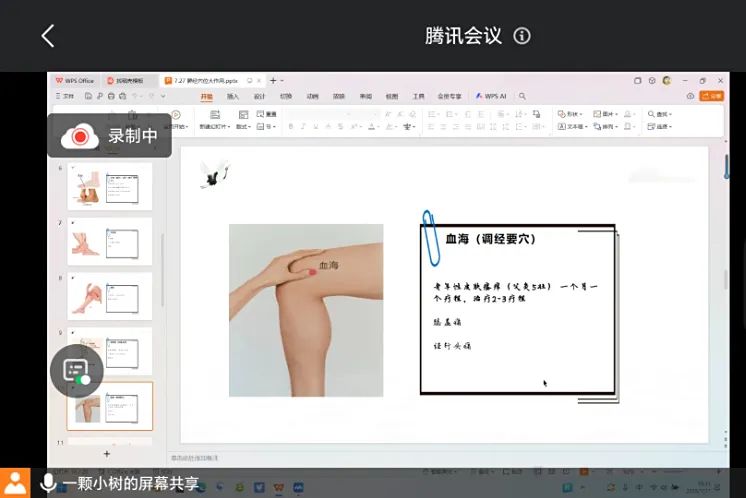
Task: Click the 血海 knee acupoint image
Action: coord(306,310)
